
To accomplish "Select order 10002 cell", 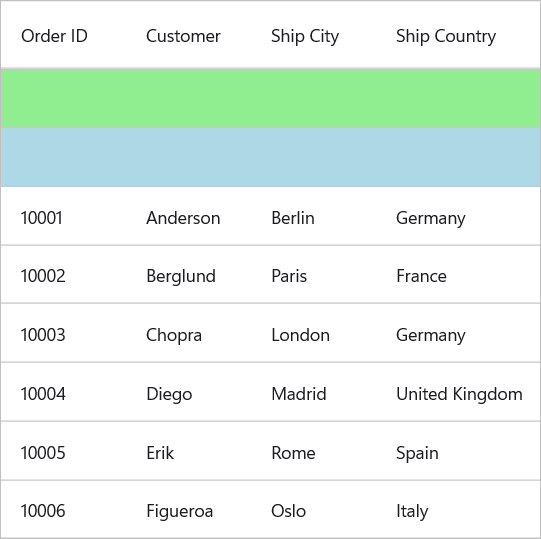I will [x=63, y=275].
